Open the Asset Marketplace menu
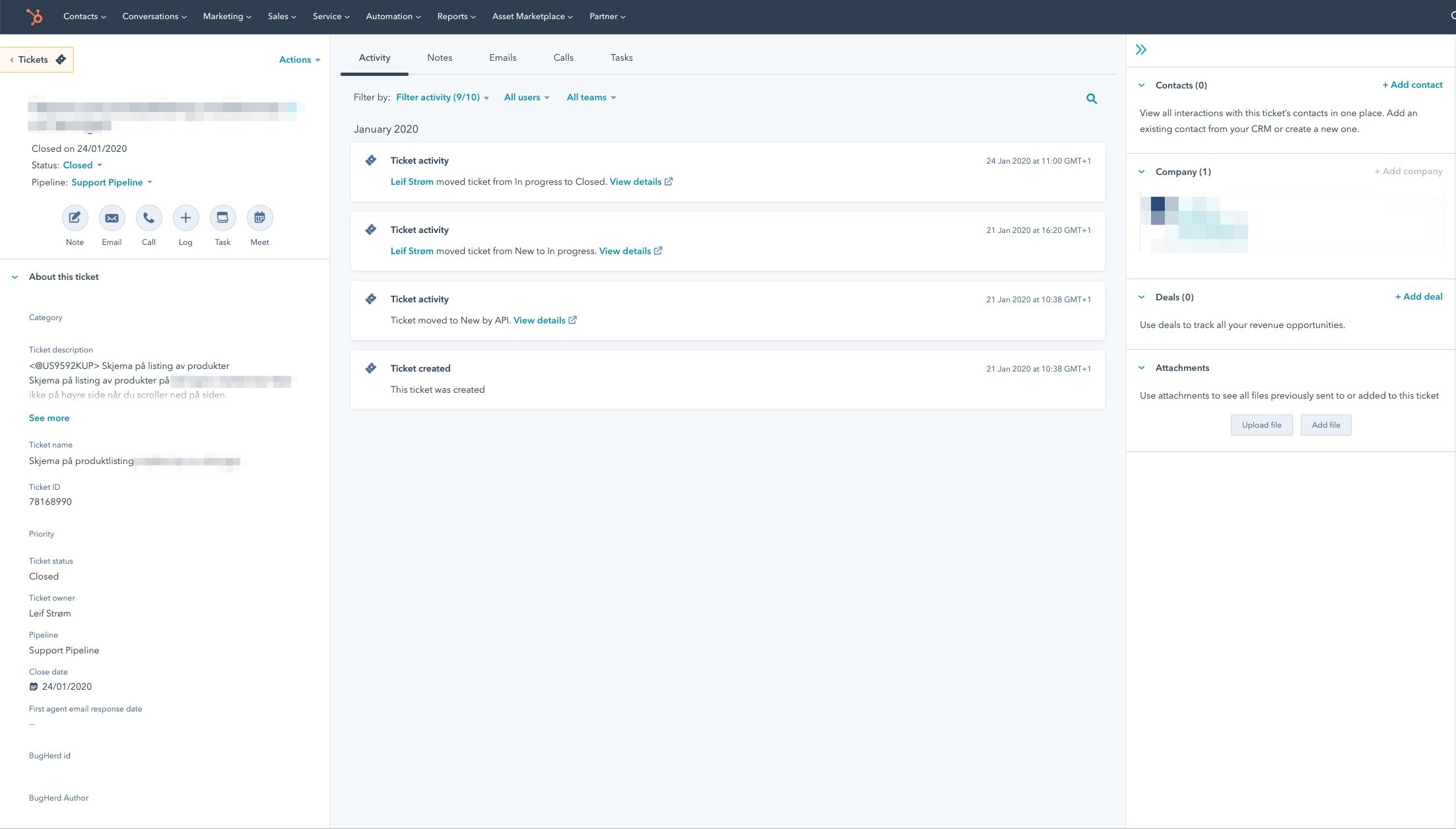This screenshot has width=1456, height=829. pos(533,17)
